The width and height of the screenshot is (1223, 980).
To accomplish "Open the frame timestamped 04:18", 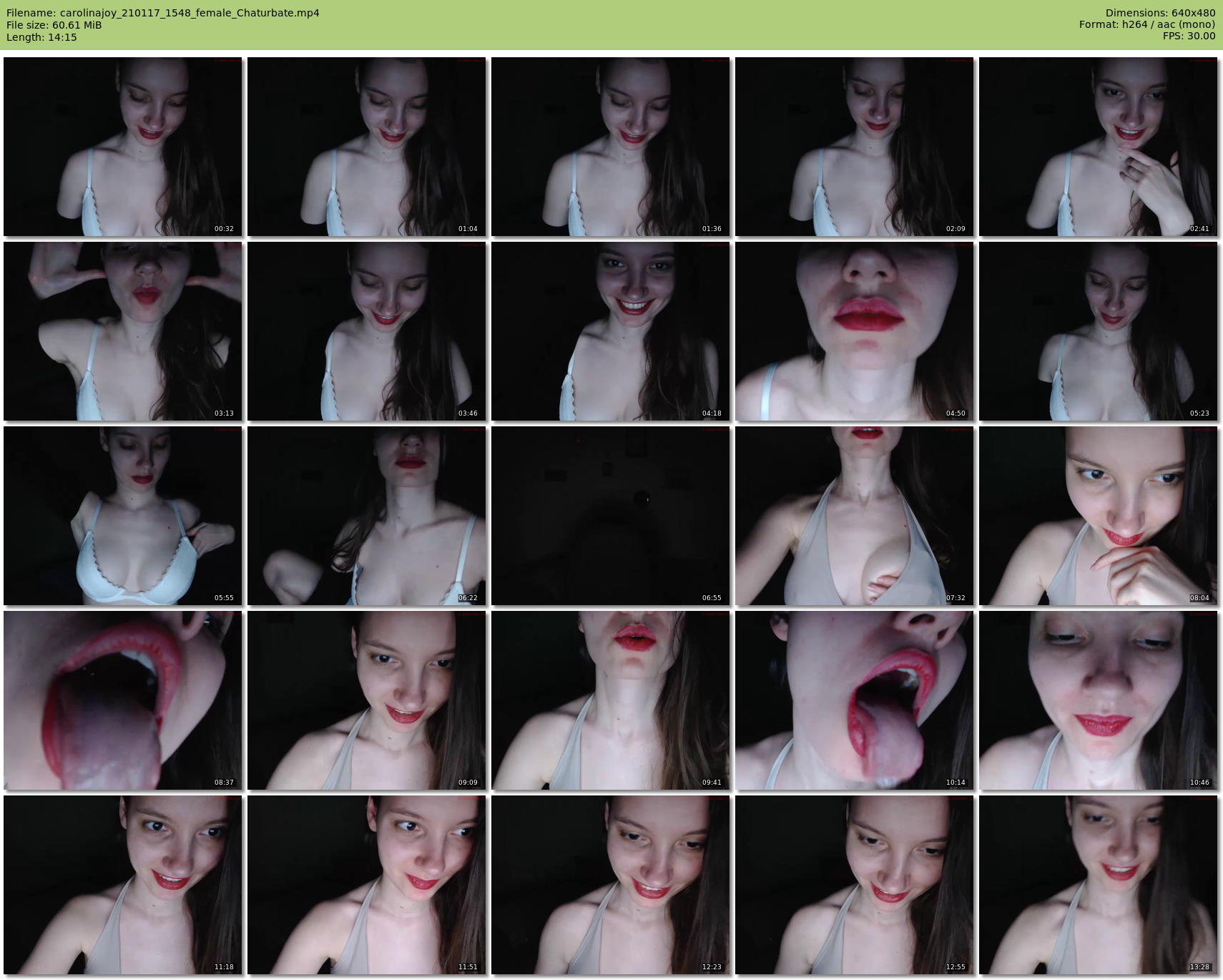I will 610,331.
